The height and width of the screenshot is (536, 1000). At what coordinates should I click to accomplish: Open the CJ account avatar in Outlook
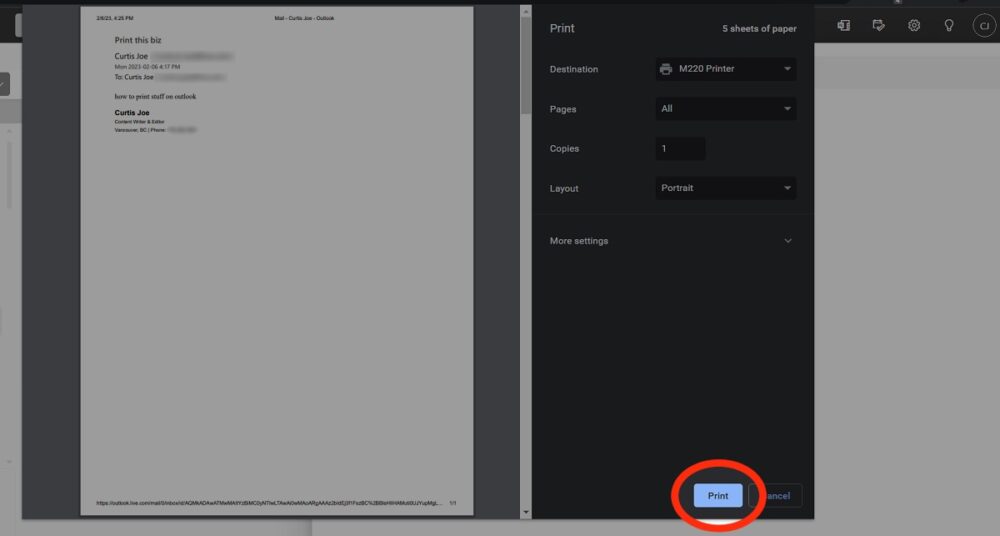[x=984, y=26]
